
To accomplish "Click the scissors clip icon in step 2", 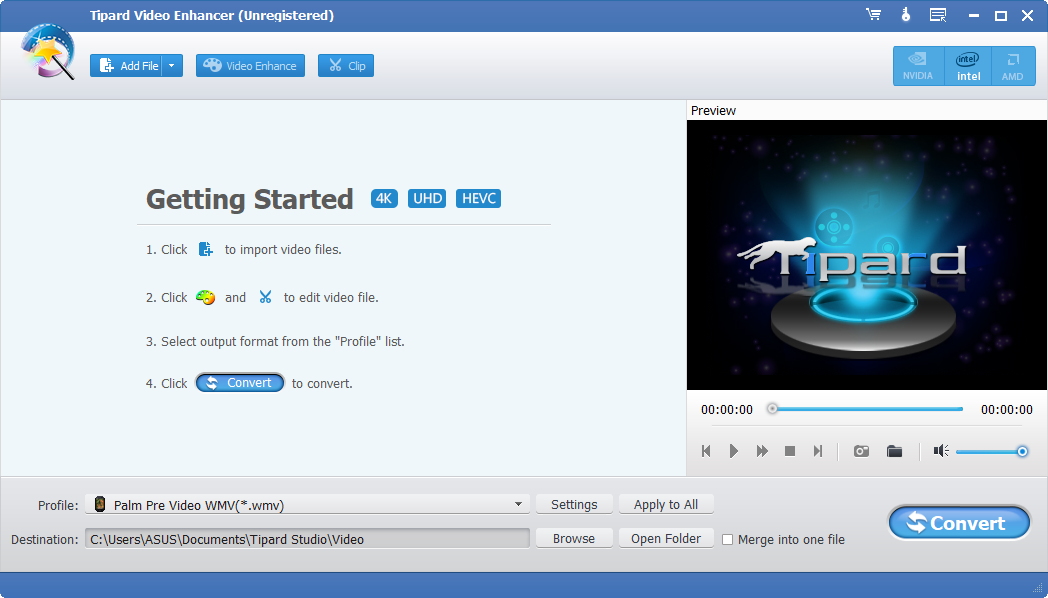I will 265,297.
